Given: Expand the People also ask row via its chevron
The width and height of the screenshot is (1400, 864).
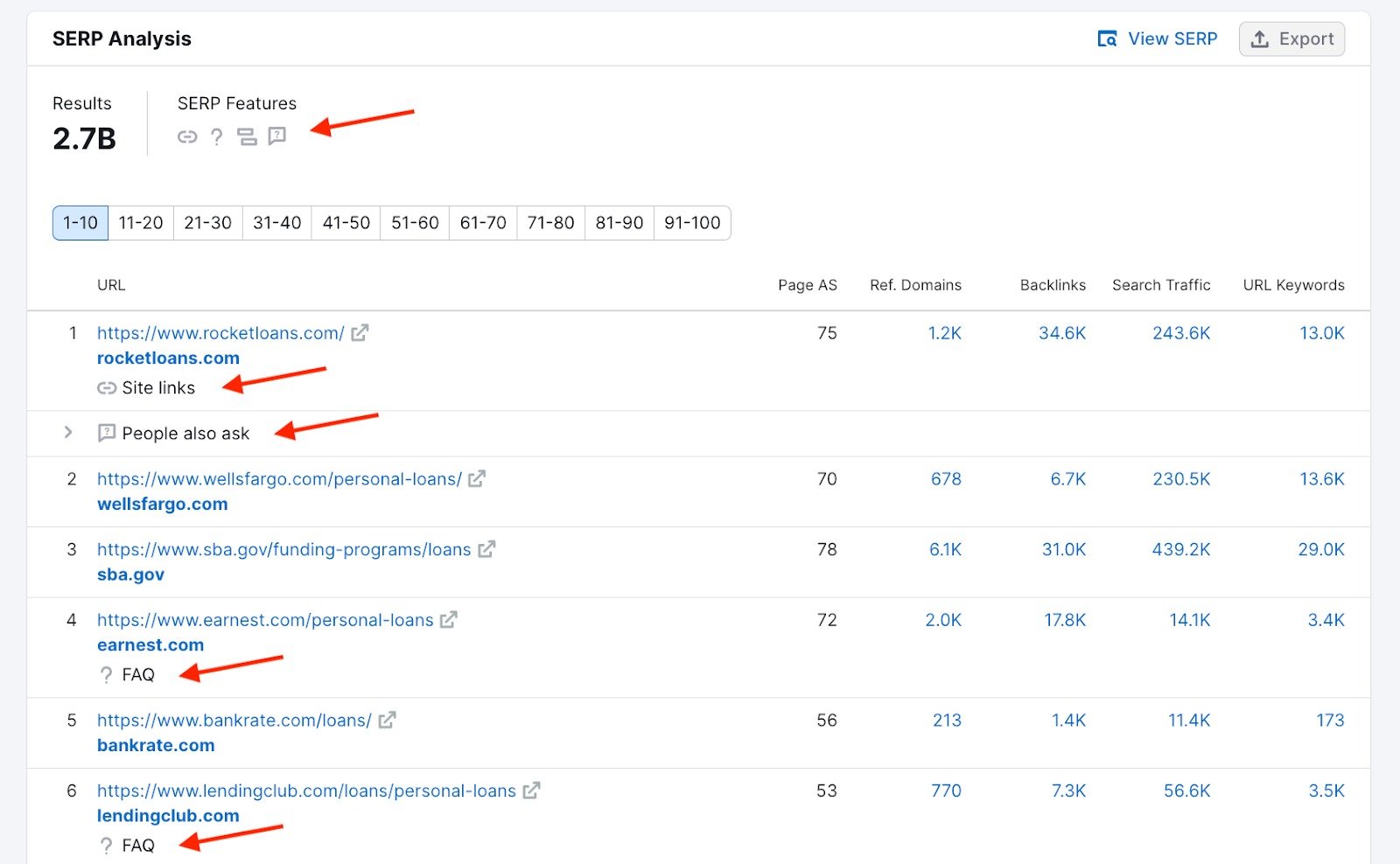Looking at the screenshot, I should [x=67, y=432].
